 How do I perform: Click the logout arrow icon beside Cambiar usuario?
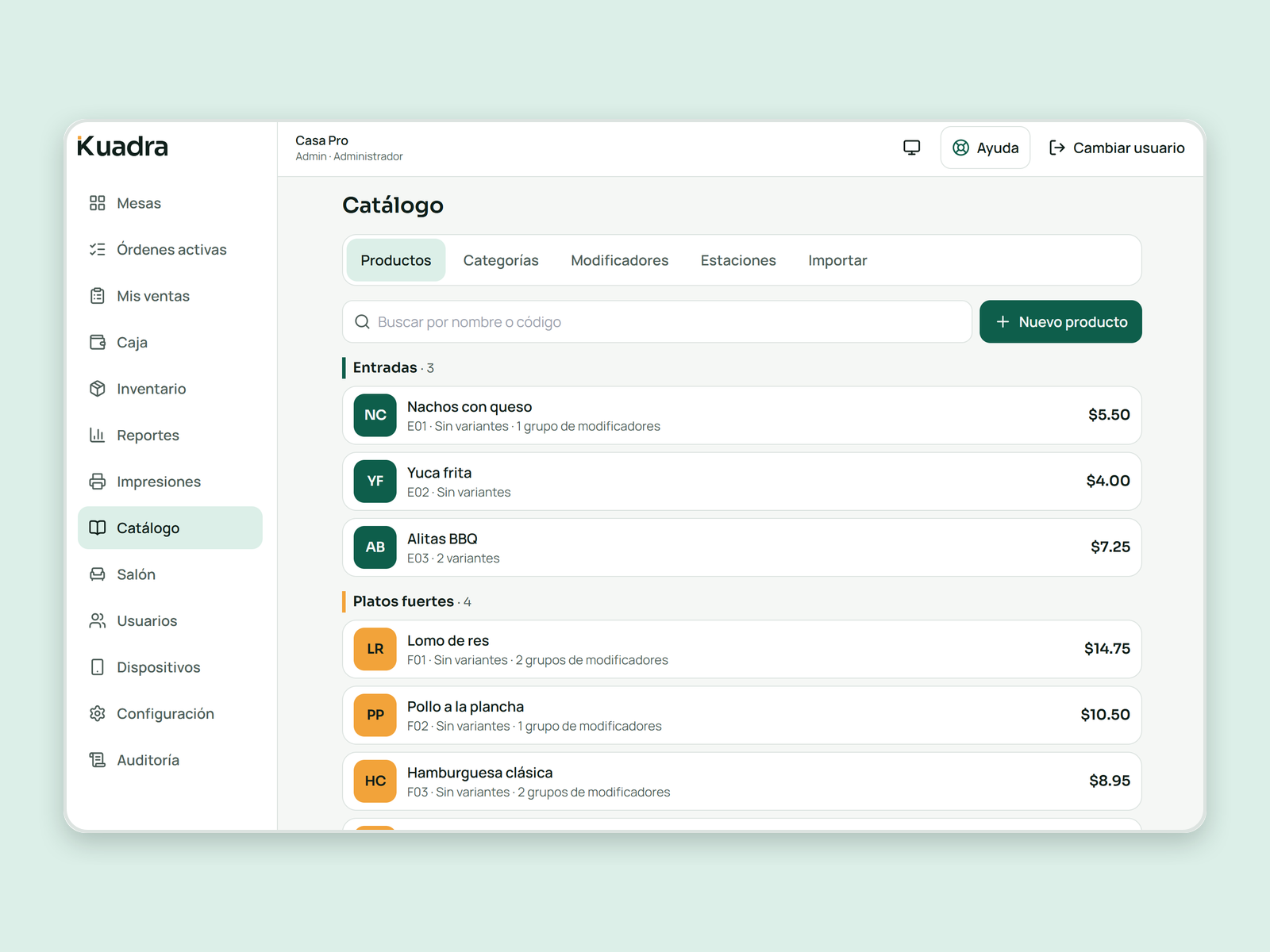(x=1056, y=148)
